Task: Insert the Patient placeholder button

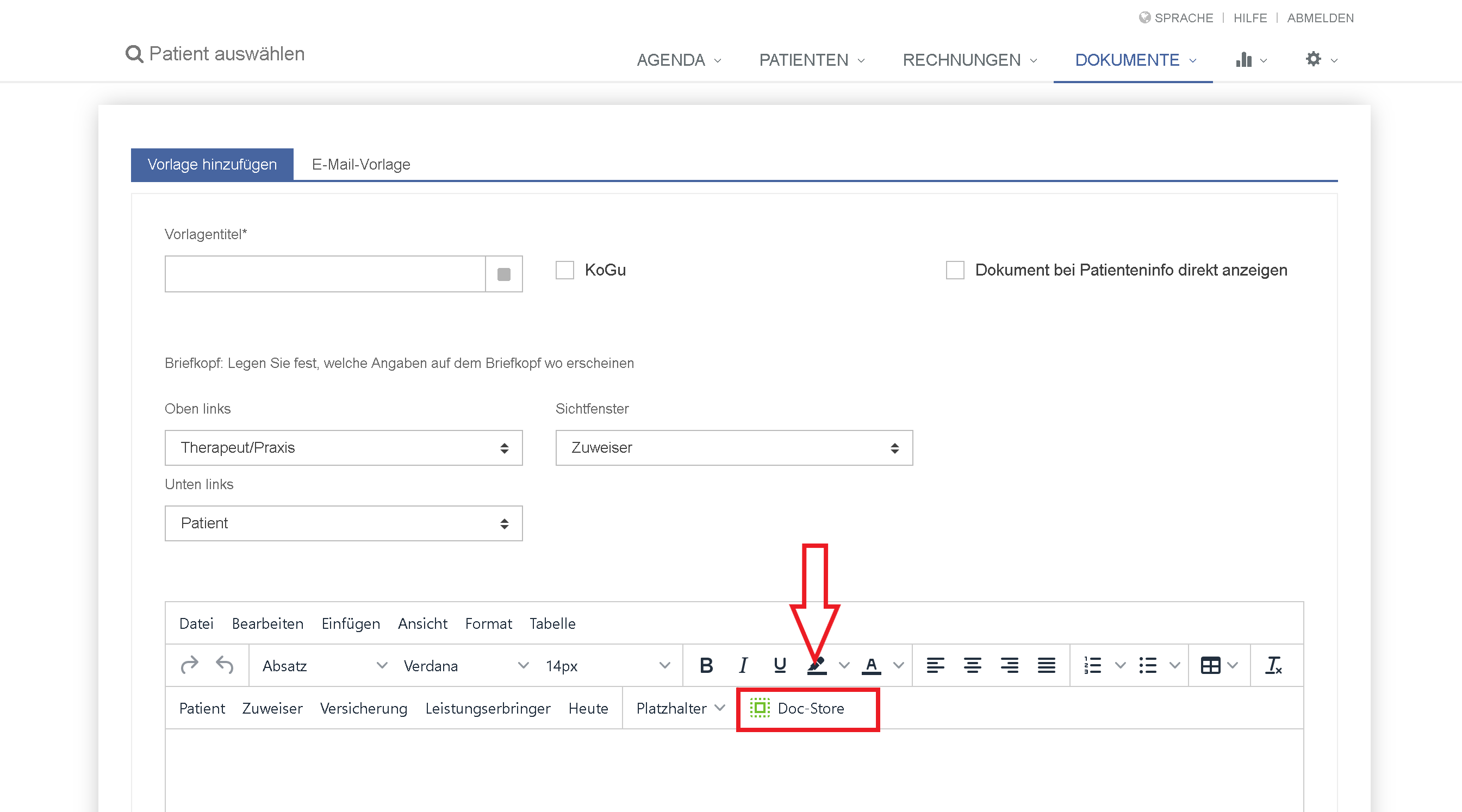Action: [x=202, y=708]
